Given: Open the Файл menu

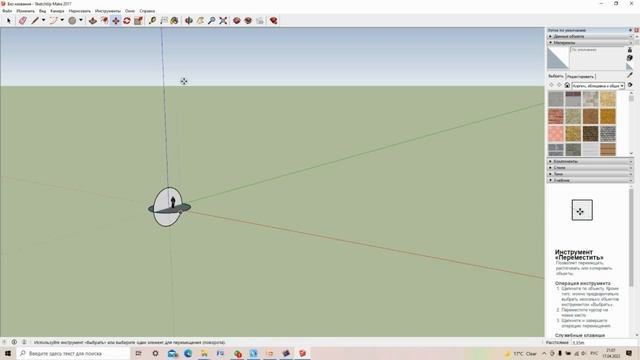Looking at the screenshot, I should point(7,11).
